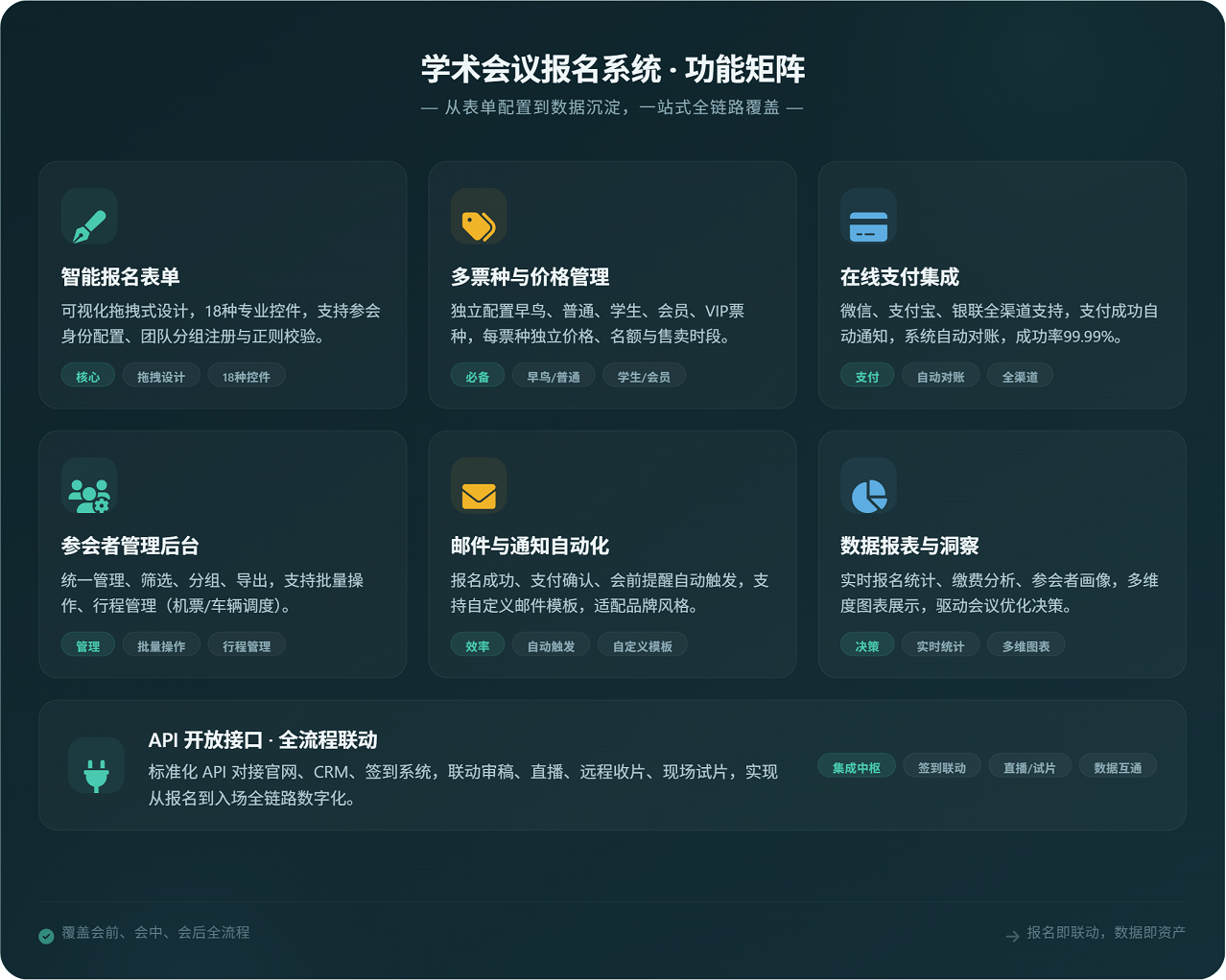This screenshot has height=980, width=1226.
Task: Open the 邮件与通知自动化 card title
Action: [530, 547]
